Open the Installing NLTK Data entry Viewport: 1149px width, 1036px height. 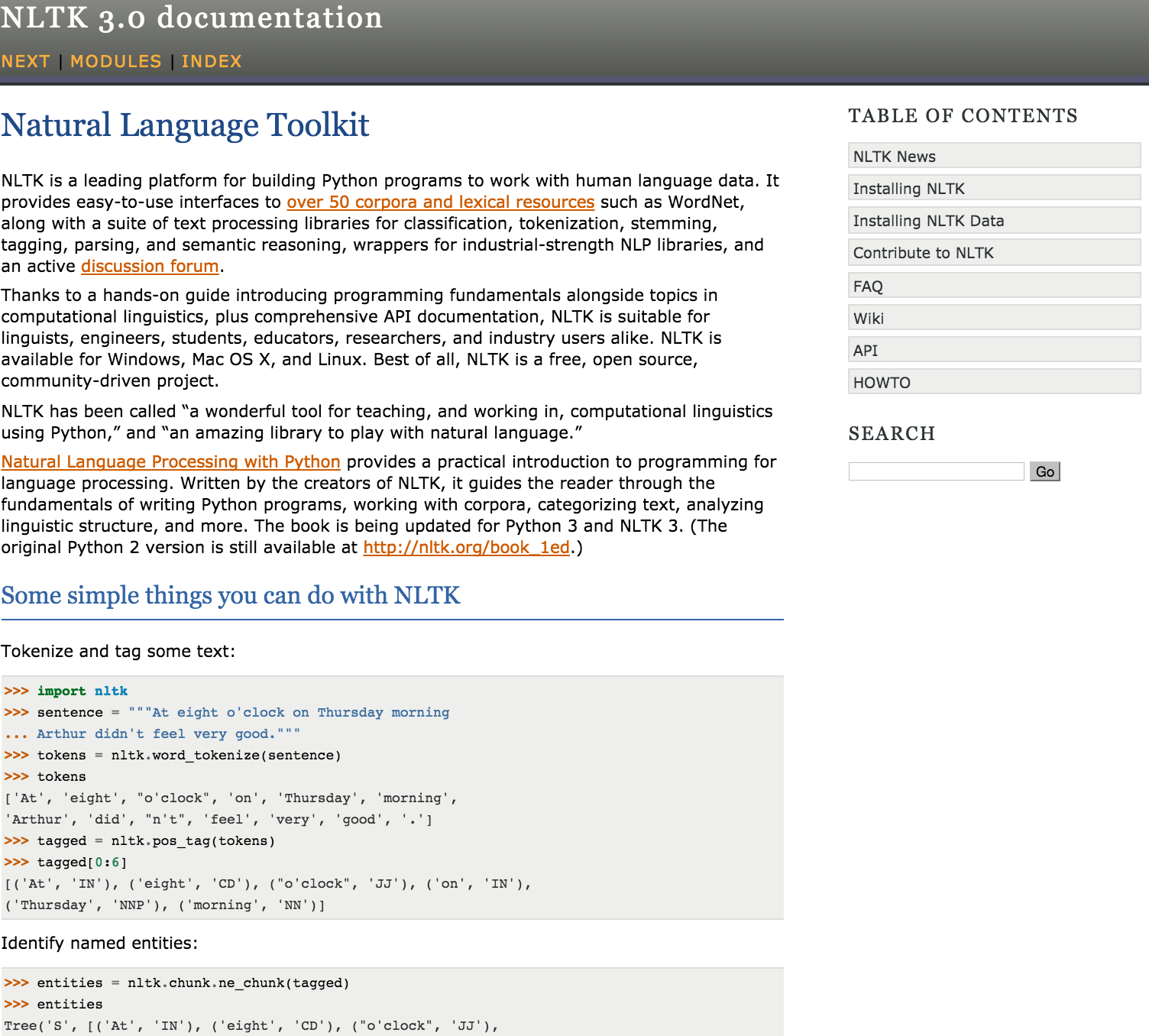tap(928, 221)
